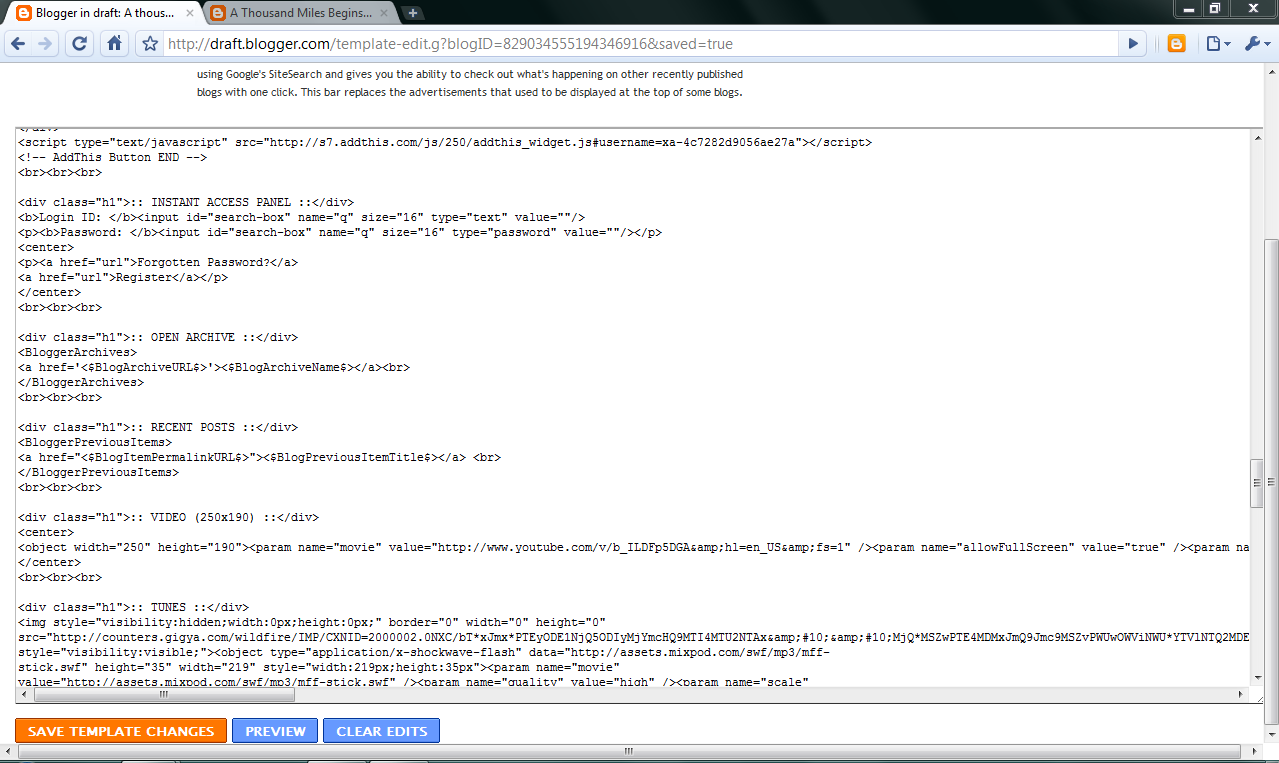The width and height of the screenshot is (1279, 763).
Task: Minimize the browser window
Action: [1188, 8]
